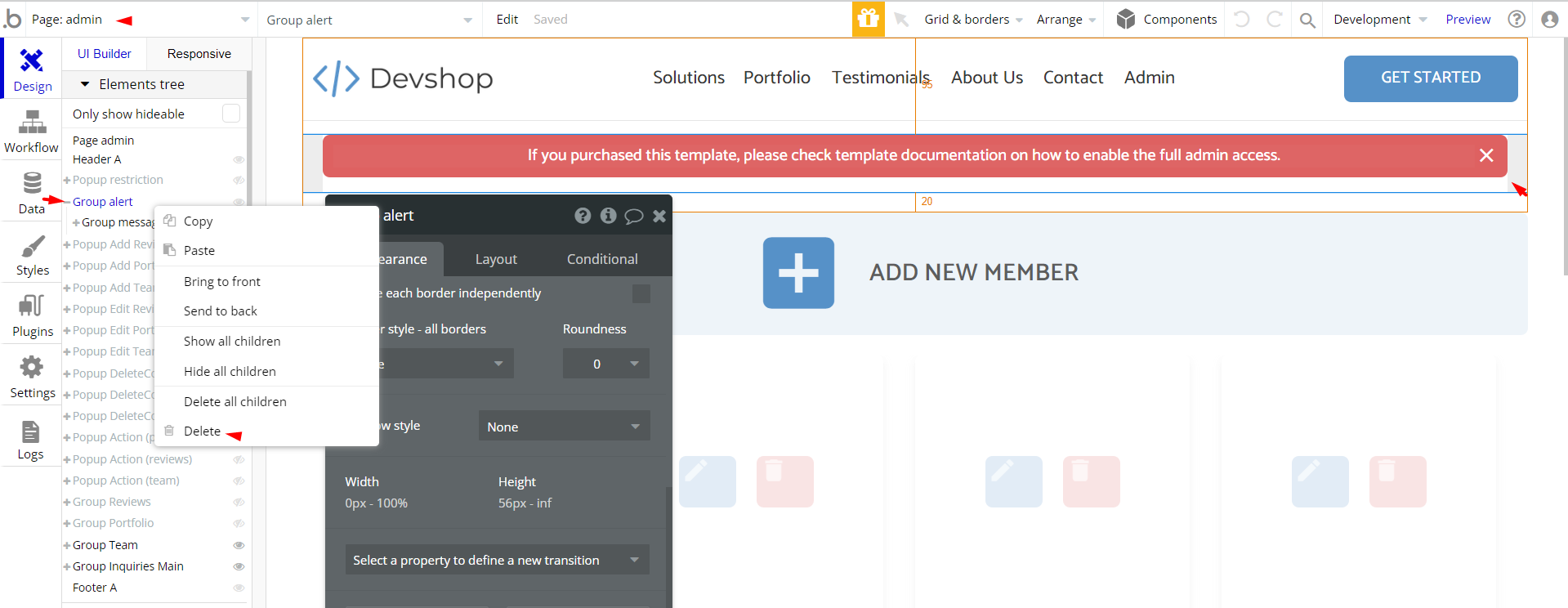This screenshot has width=1568, height=608.
Task: Open the Workflow section
Action: [32, 131]
